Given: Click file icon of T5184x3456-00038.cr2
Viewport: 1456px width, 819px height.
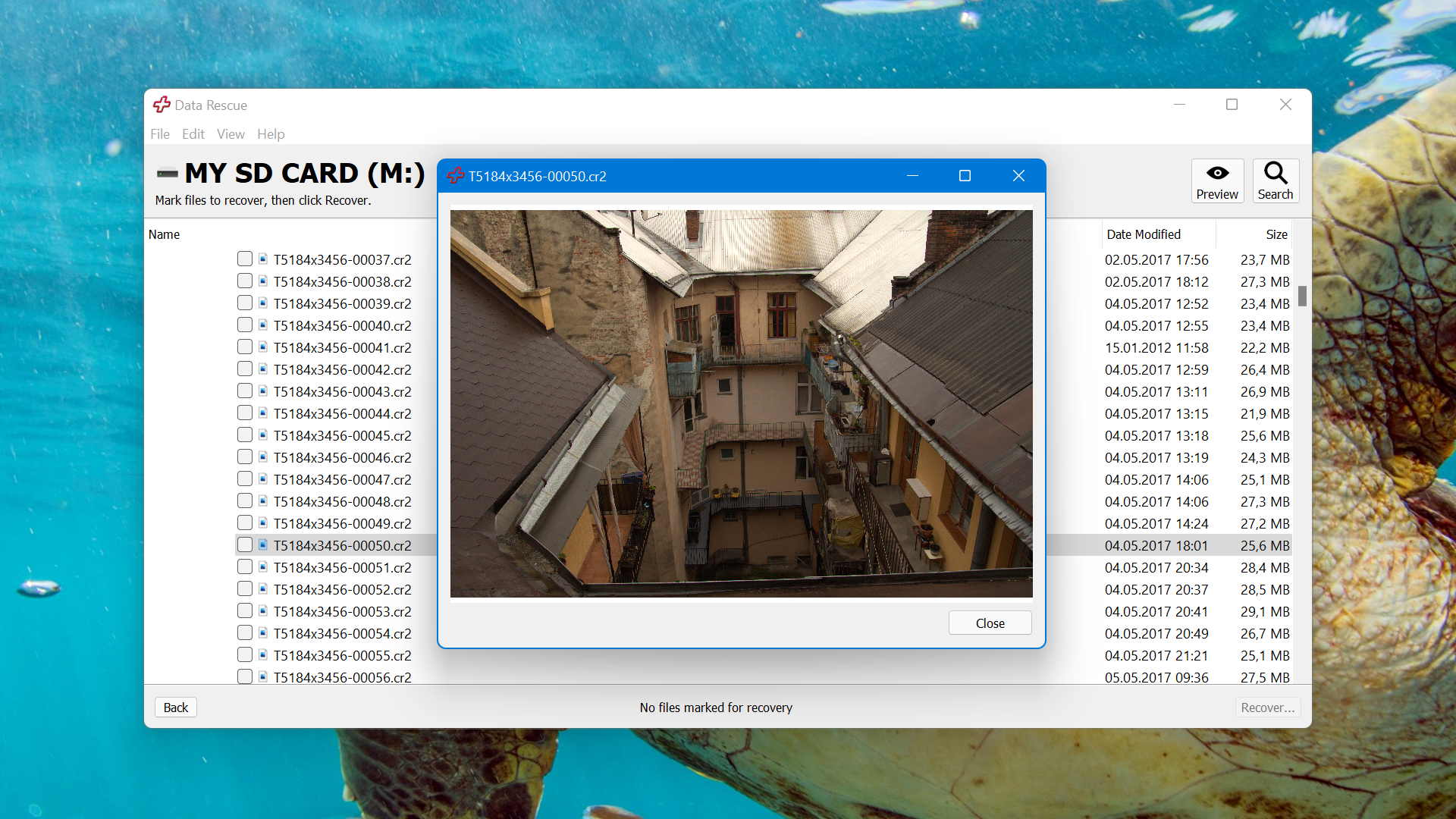Looking at the screenshot, I should click(263, 281).
